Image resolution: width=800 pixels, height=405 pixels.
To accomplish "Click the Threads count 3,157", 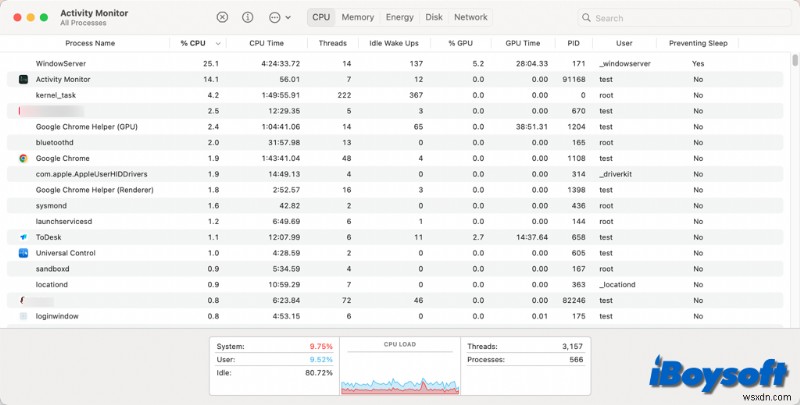I will [x=572, y=347].
